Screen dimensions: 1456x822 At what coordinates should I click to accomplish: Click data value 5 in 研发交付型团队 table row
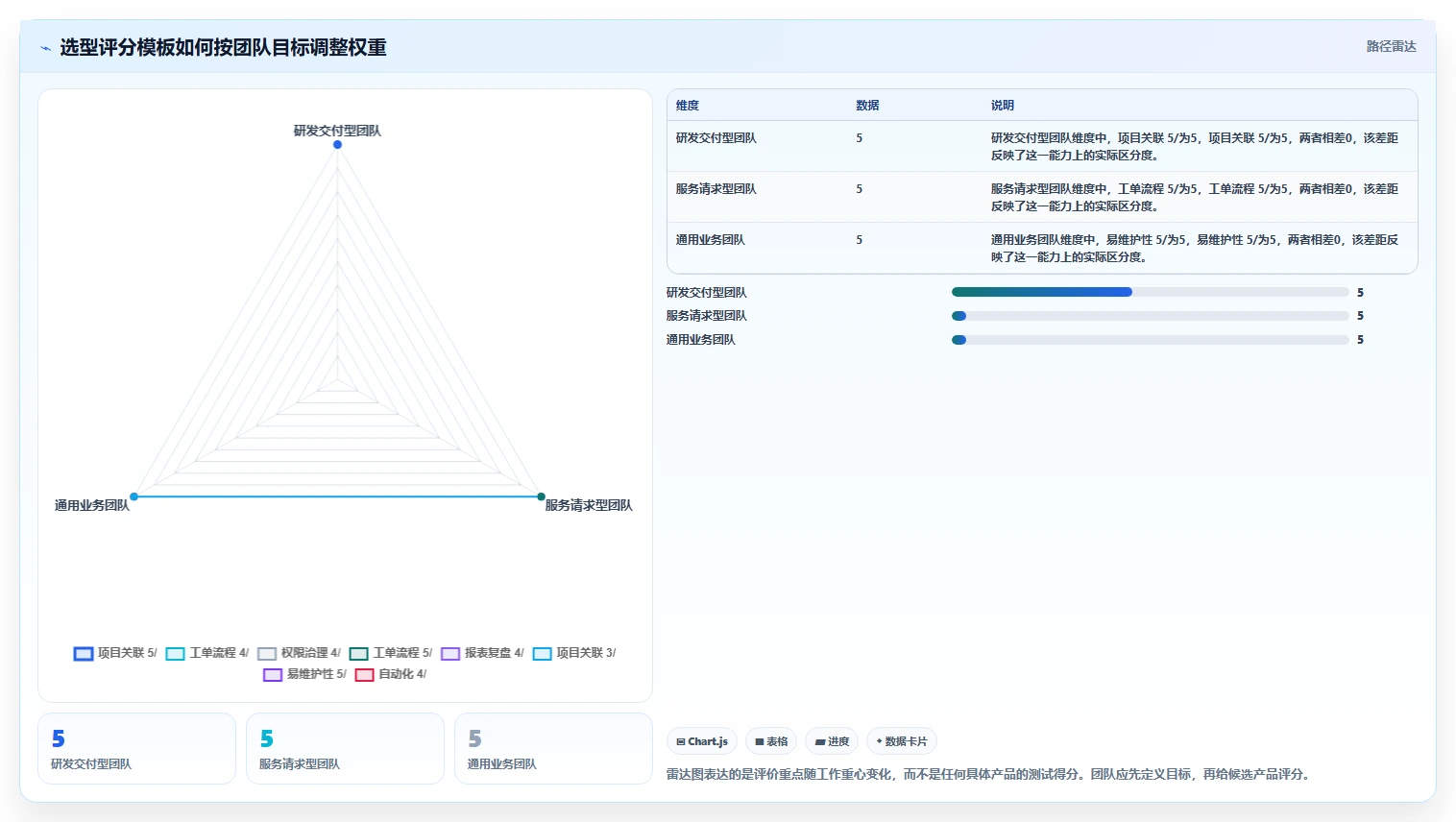[x=860, y=138]
